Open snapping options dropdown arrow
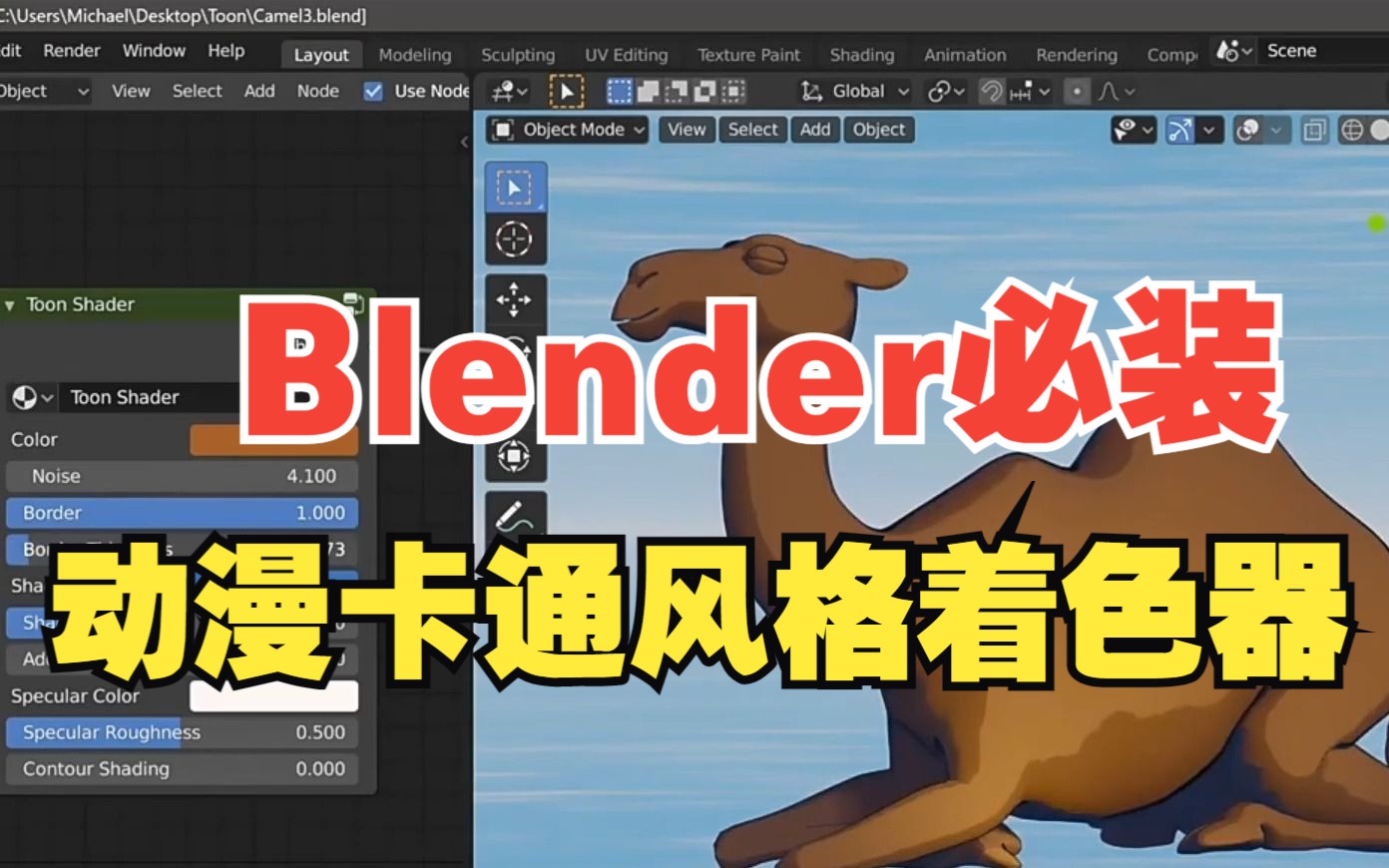Viewport: 1389px width, 868px height. 1045,92
